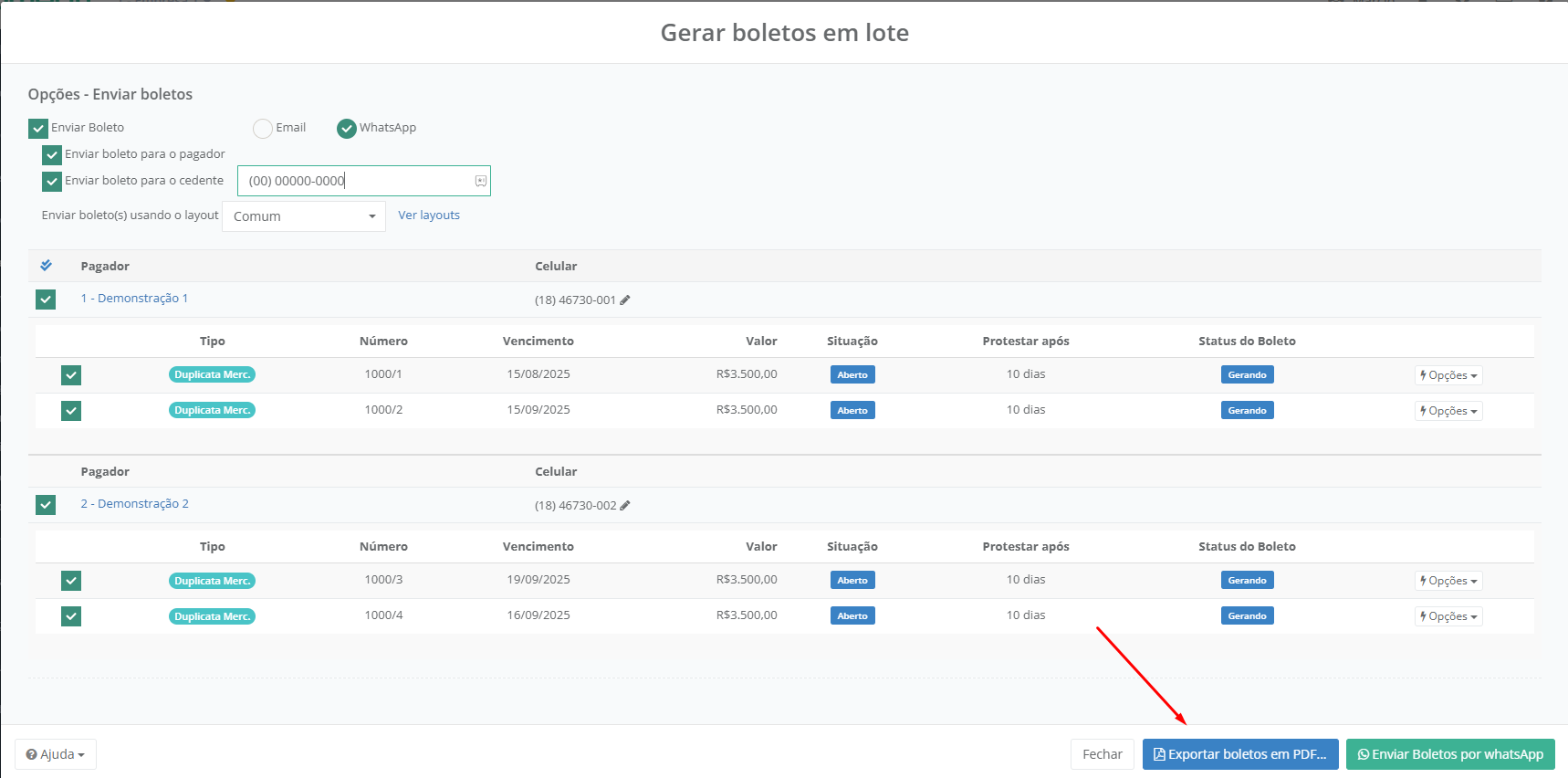Viewport: 1568px width, 778px height.
Task: Click the Gerando status badge for boleto 1000/1
Action: 1247,375
